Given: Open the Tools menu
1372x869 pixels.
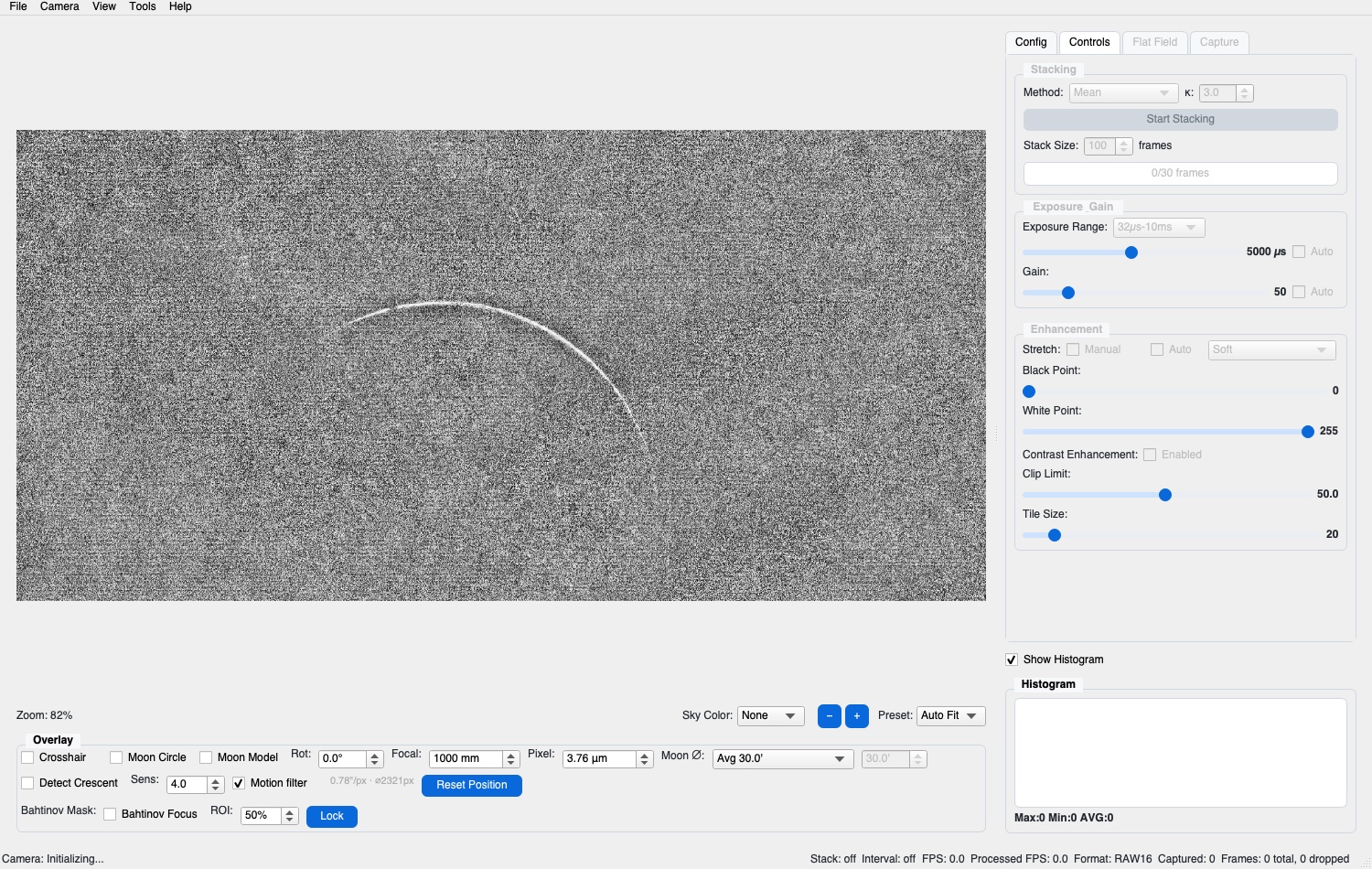Looking at the screenshot, I should click(x=143, y=6).
